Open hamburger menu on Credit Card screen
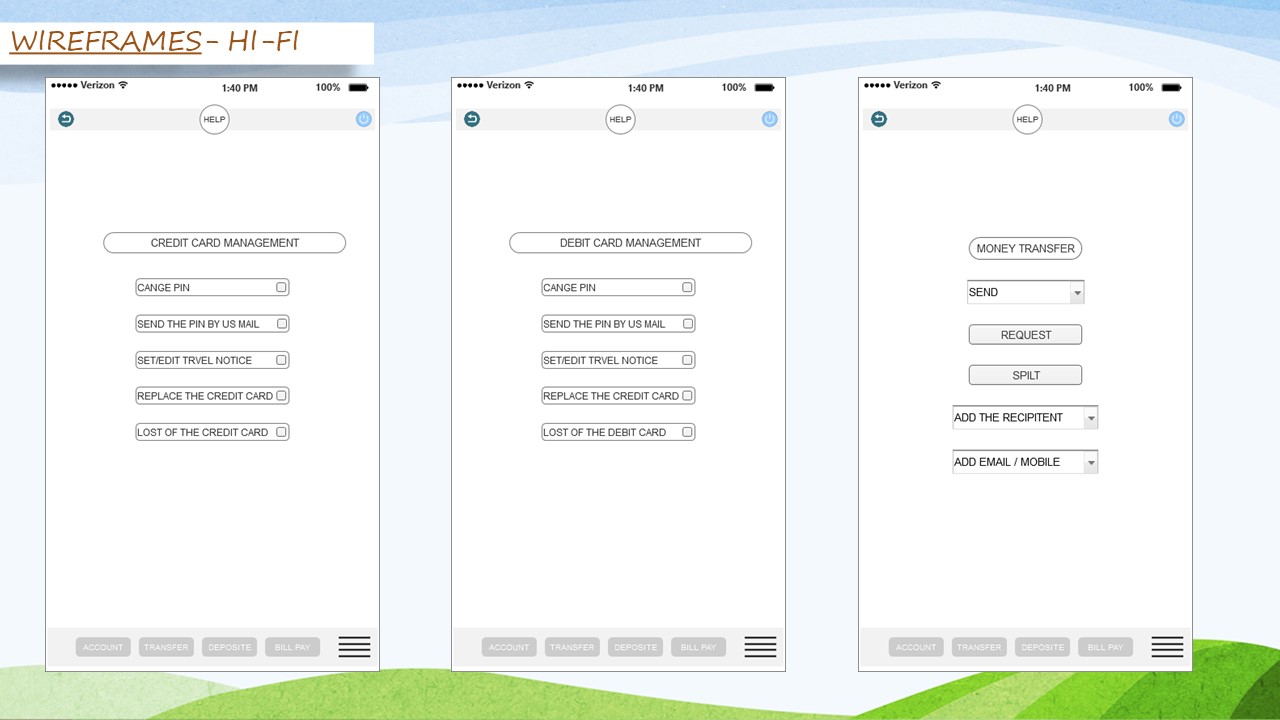The height and width of the screenshot is (720, 1280). (354, 647)
